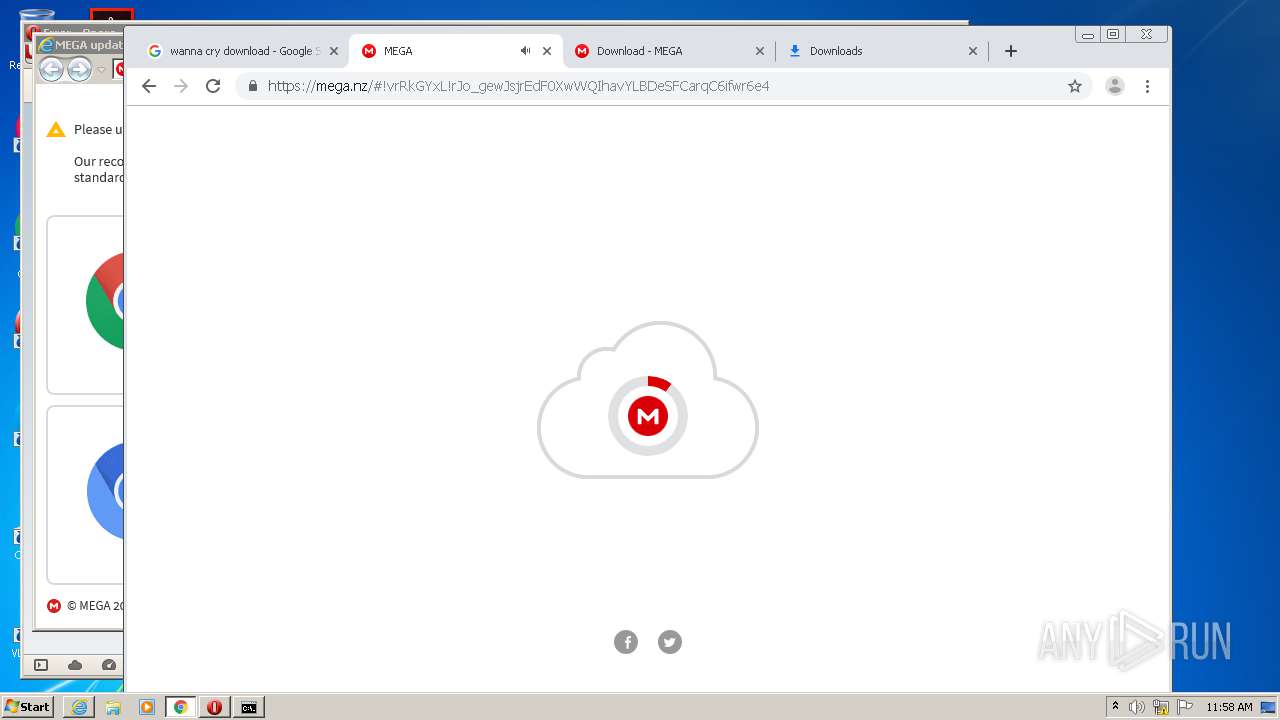
Task: Click the MEGA logo in the IE page footer
Action: click(54, 605)
